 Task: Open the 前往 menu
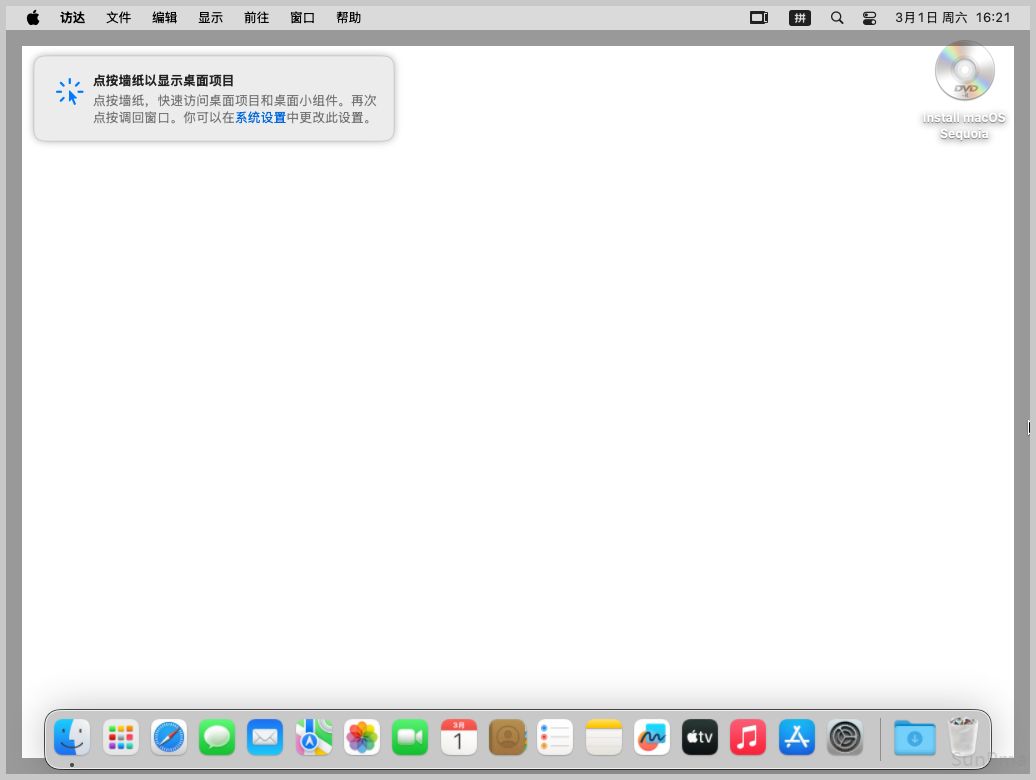pyautogui.click(x=256, y=18)
